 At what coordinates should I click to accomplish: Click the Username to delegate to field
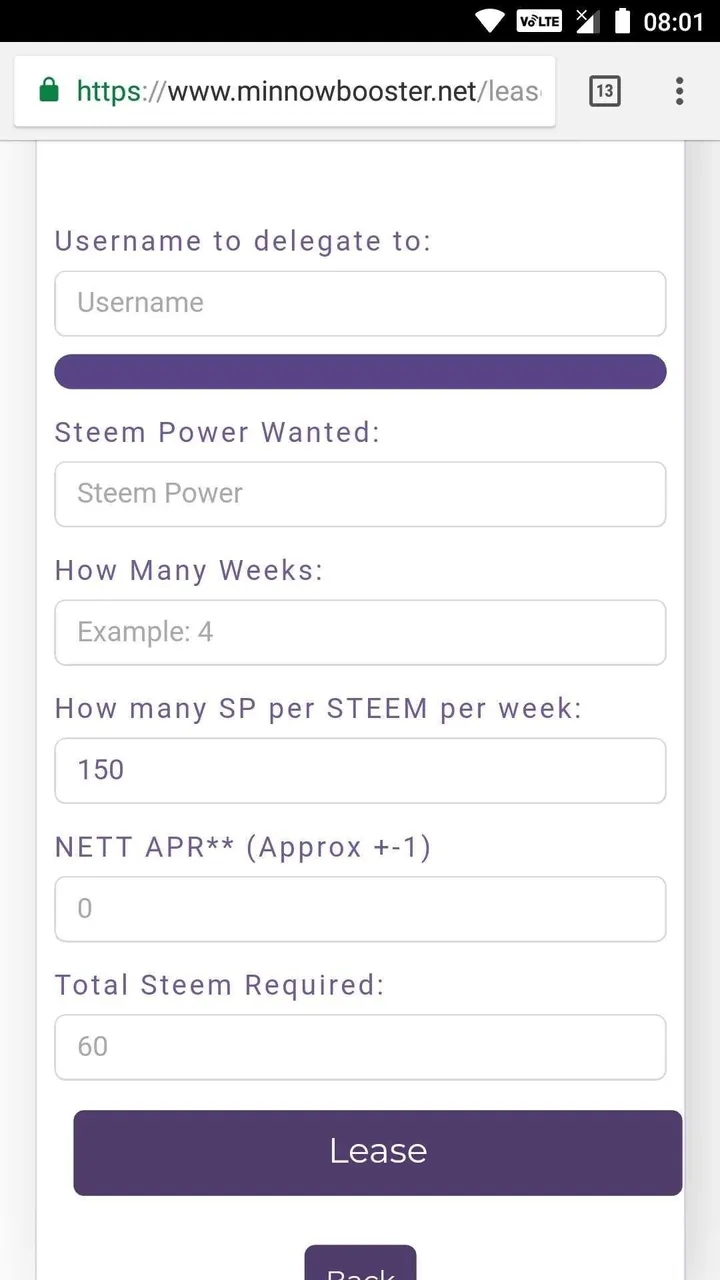360,303
